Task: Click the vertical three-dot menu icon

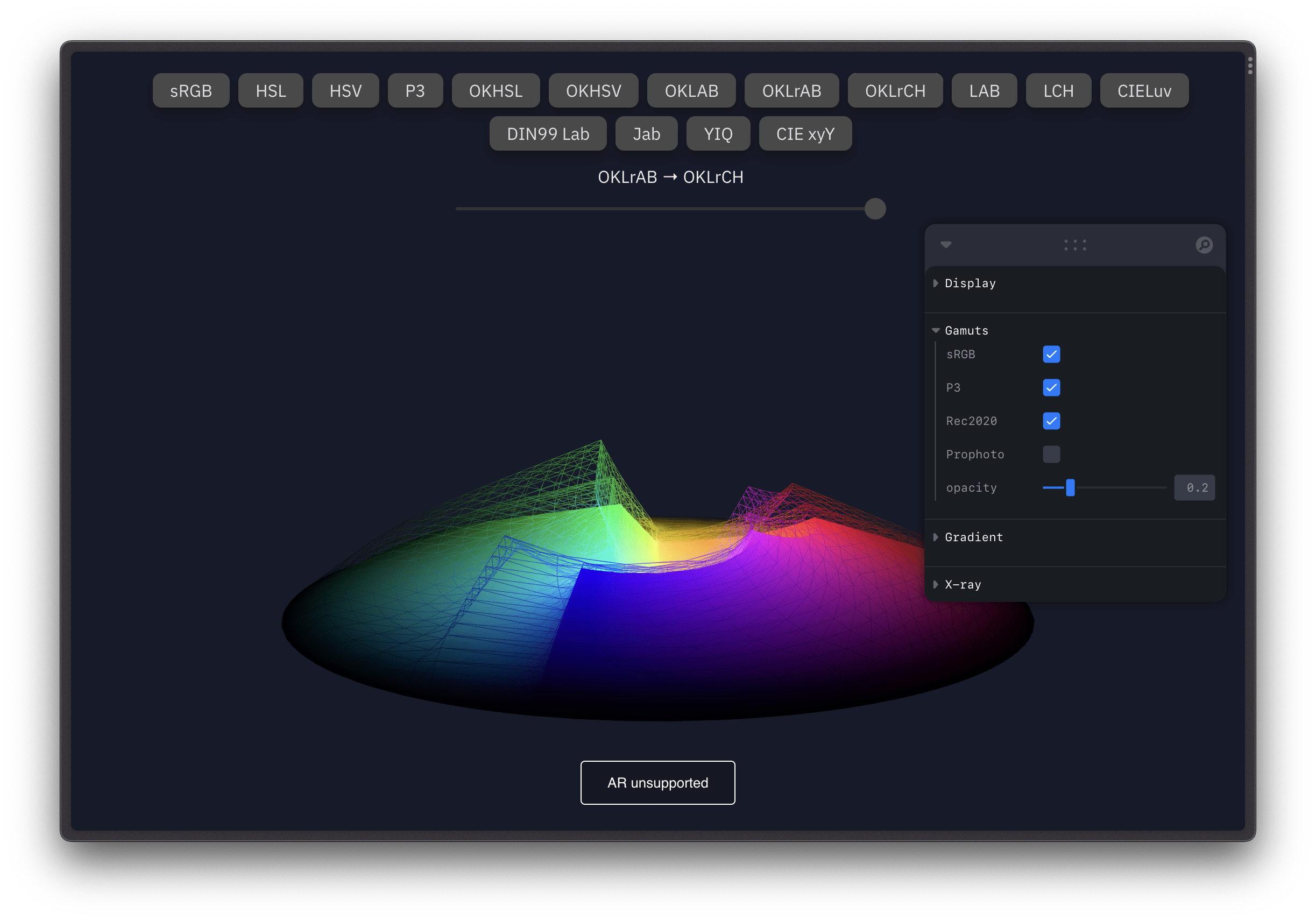Action: (1250, 66)
